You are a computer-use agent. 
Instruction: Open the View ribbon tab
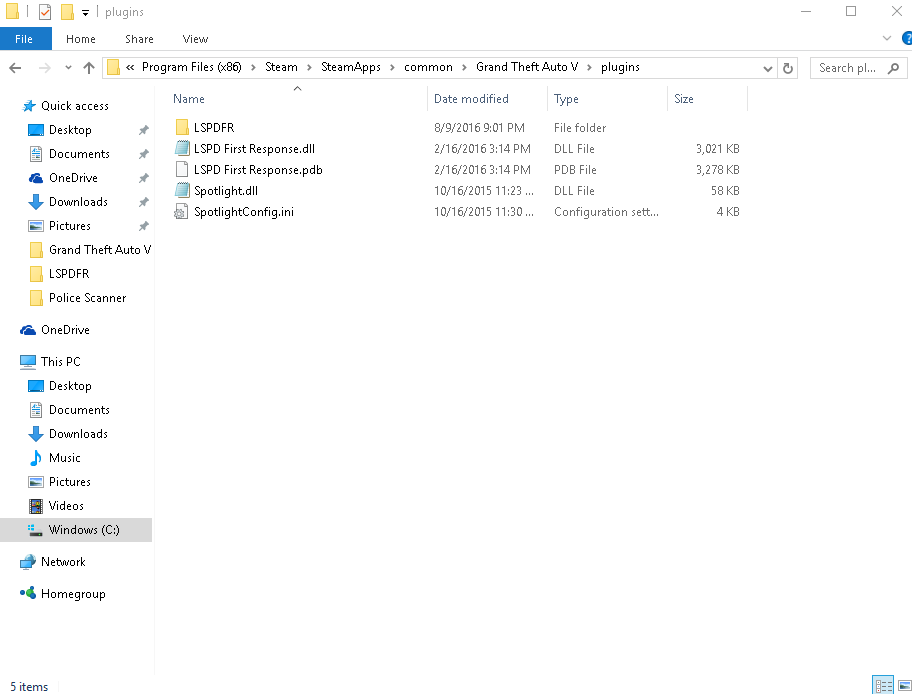click(x=195, y=39)
